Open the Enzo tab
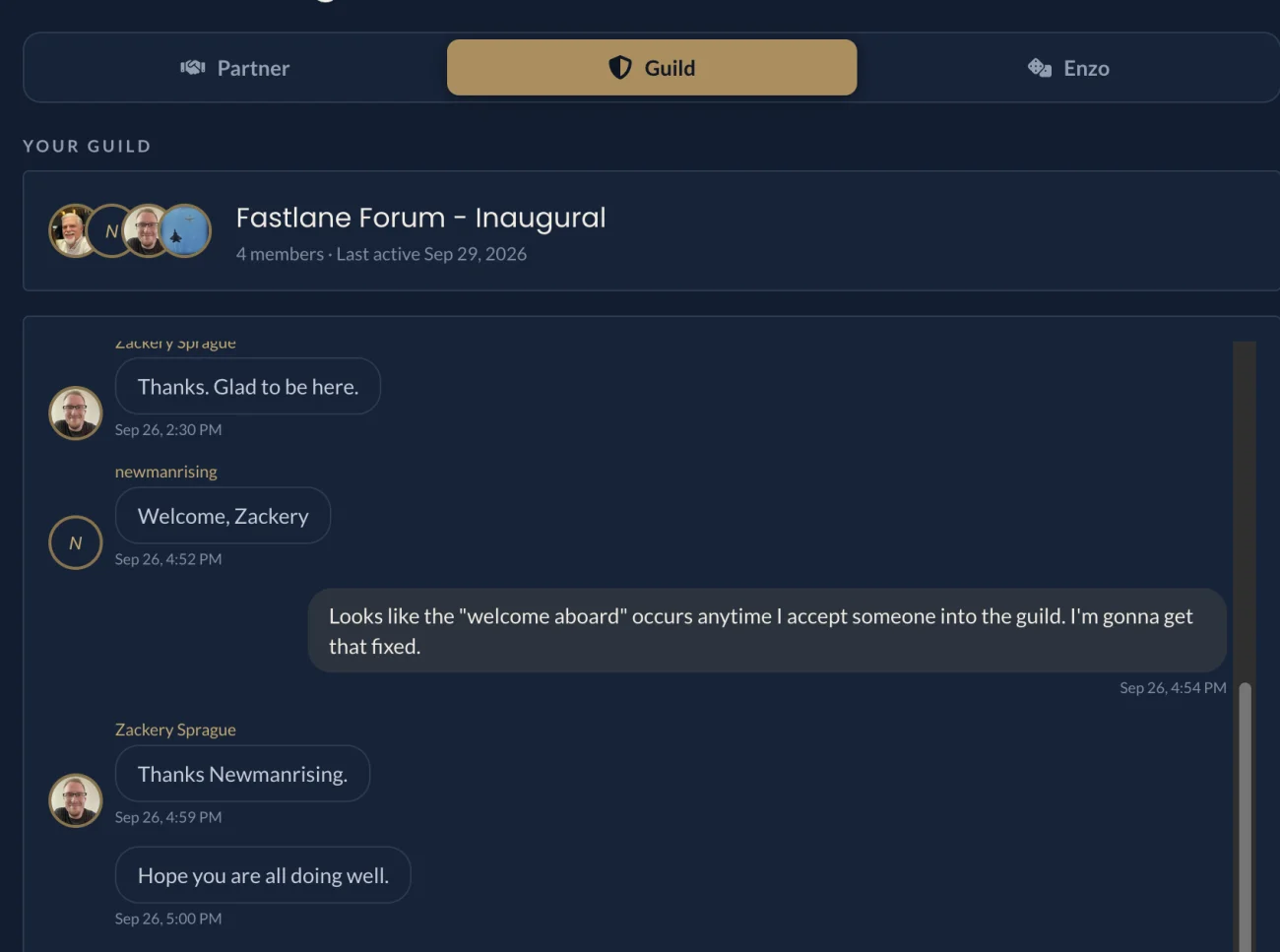This screenshot has height=952, width=1280. pos(1068,68)
